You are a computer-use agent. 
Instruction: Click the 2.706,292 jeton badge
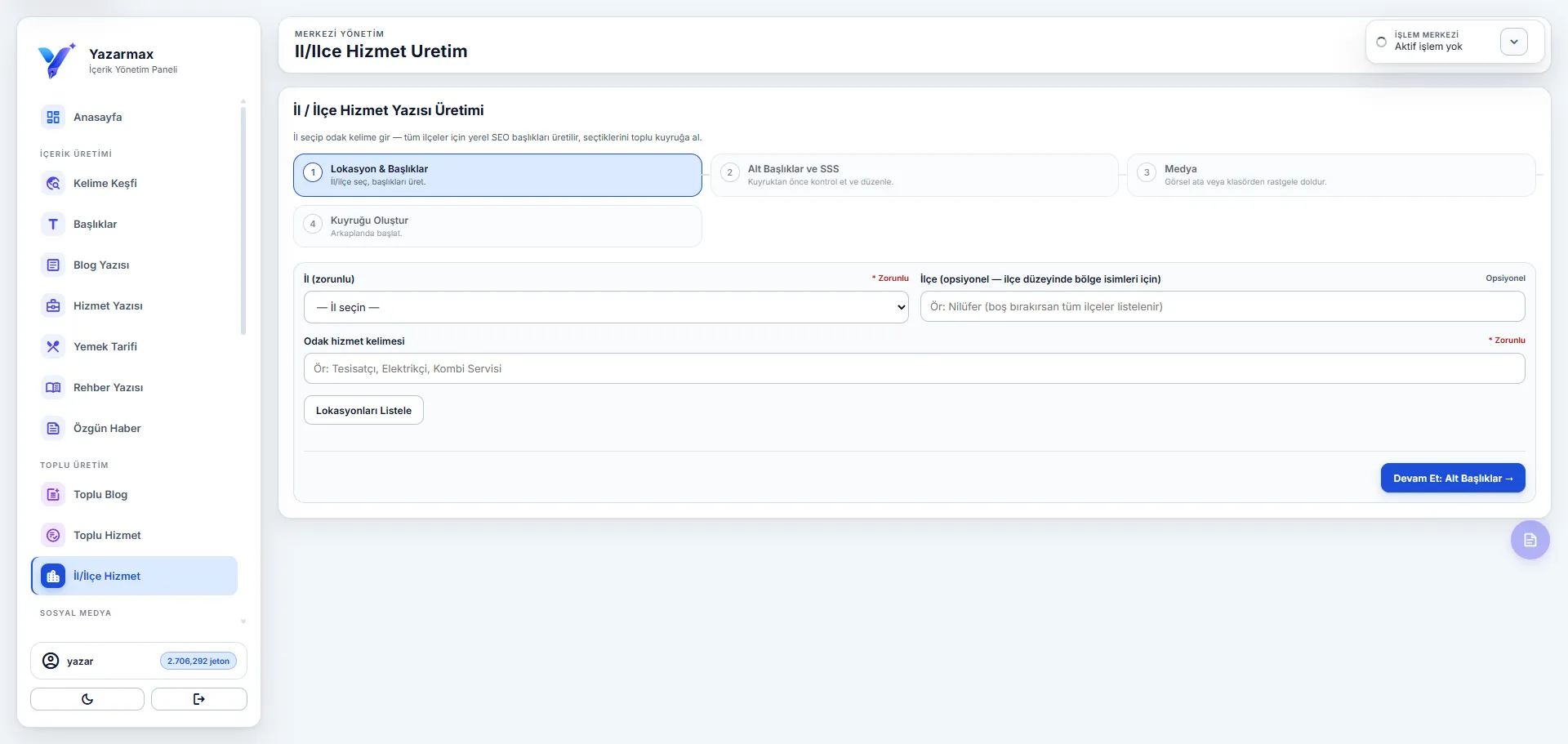(x=198, y=661)
